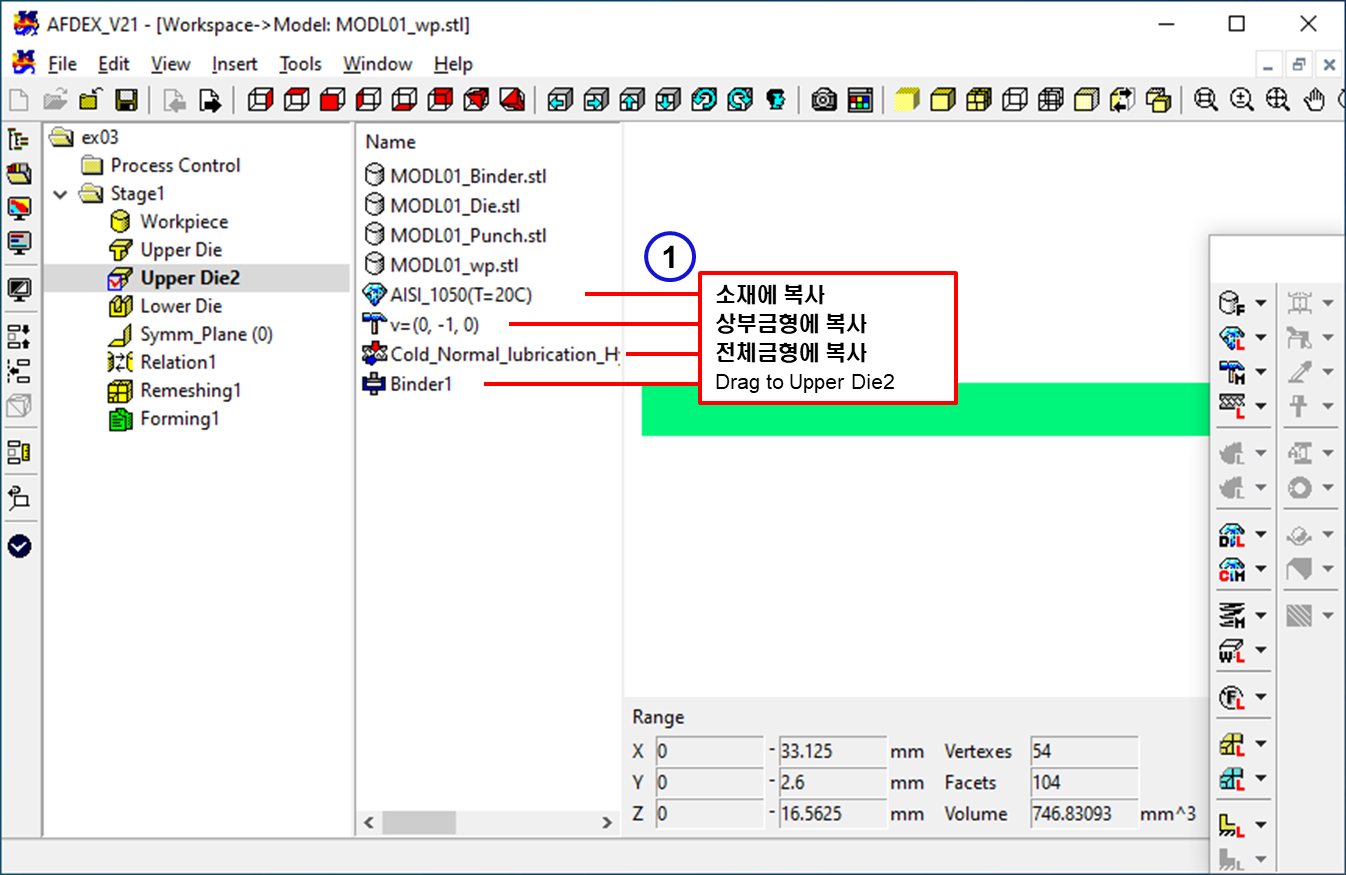Open the Insert menu

tap(234, 64)
